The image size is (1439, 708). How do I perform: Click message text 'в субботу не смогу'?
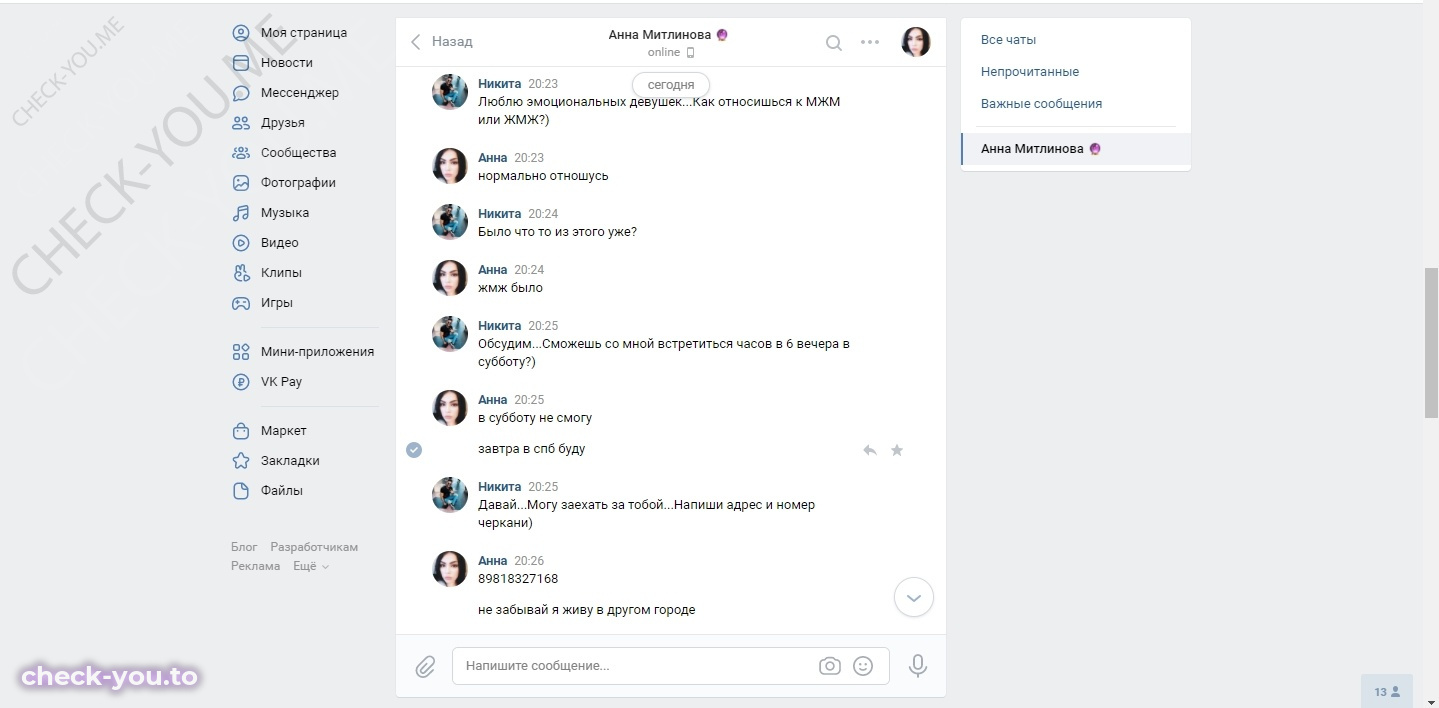click(535, 418)
